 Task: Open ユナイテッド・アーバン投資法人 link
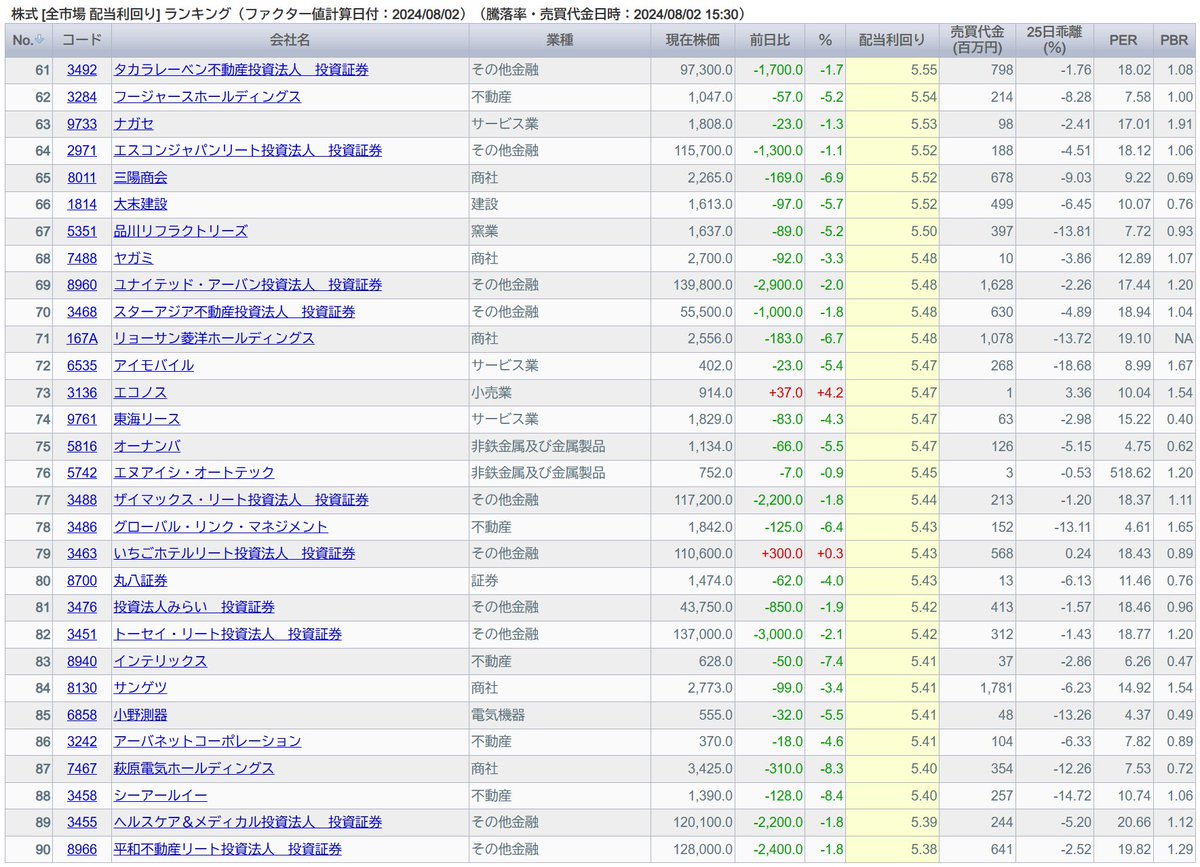248,285
